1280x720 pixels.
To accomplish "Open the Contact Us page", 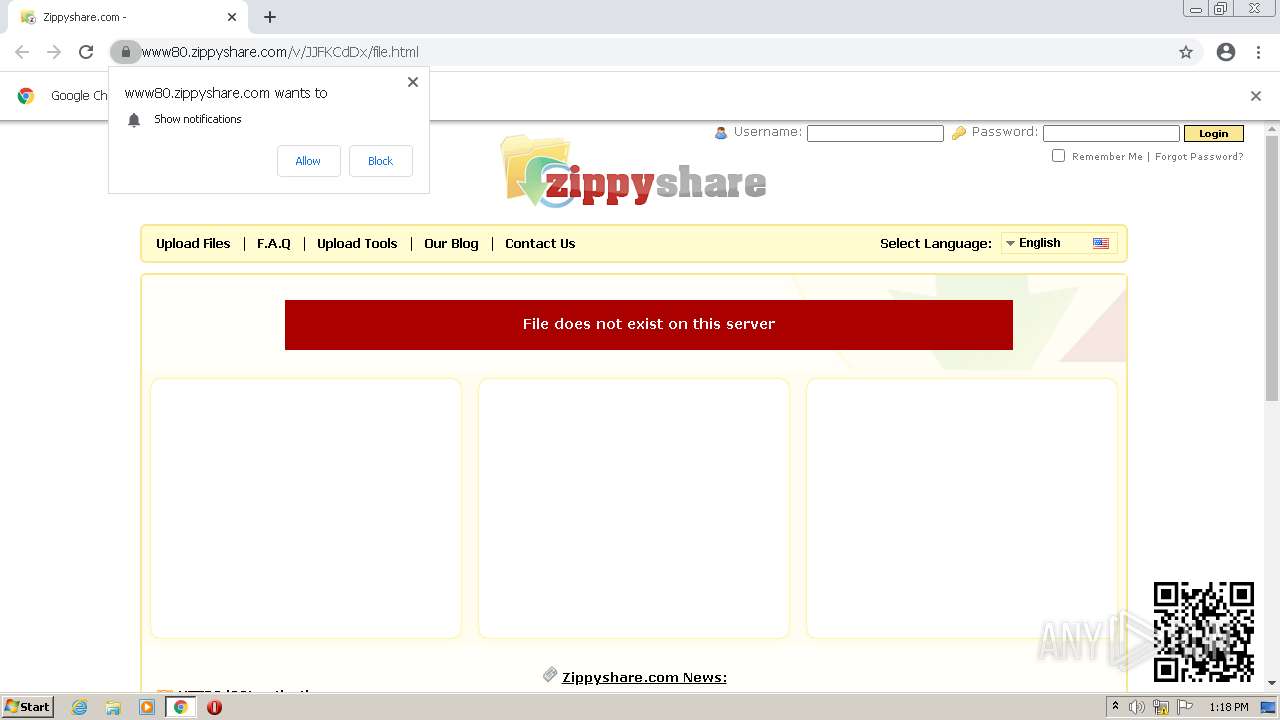I will click(540, 243).
